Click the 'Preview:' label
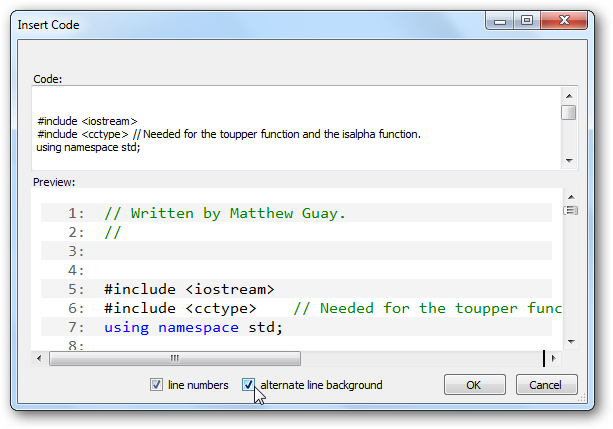The image size is (613, 429). (54, 182)
